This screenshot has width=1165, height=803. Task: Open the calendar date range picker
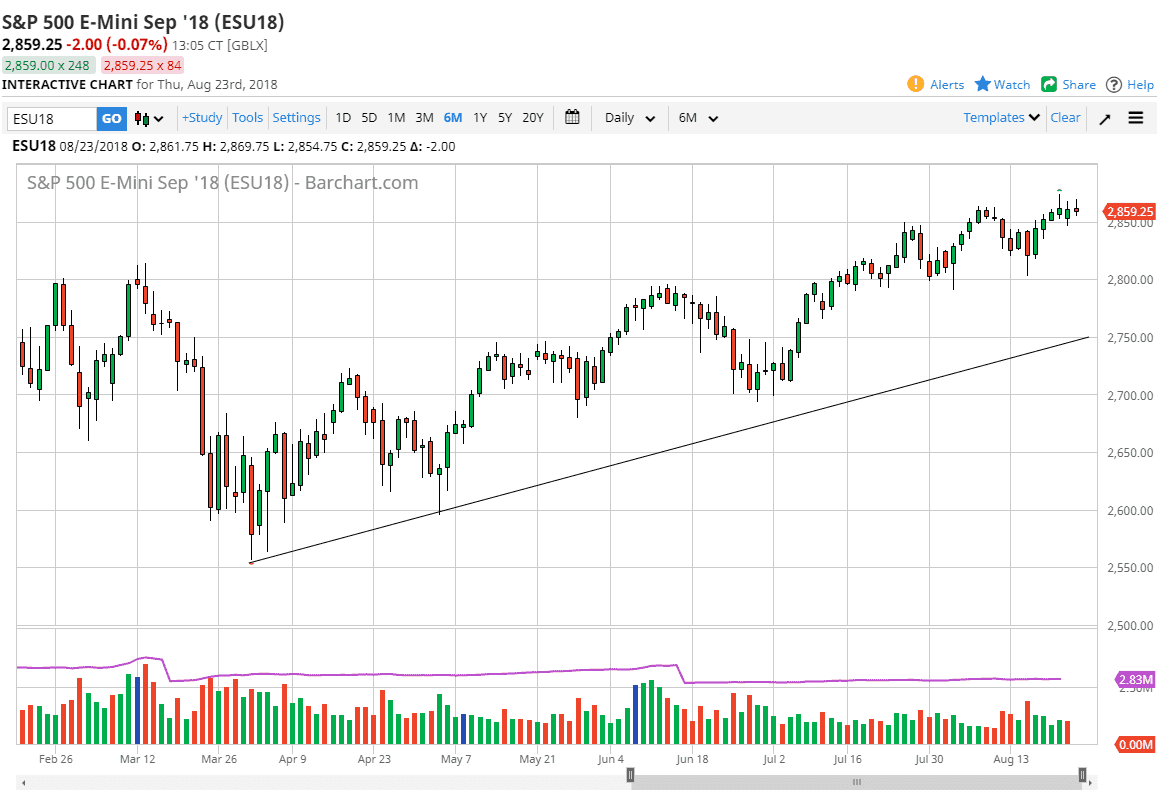(x=572, y=117)
